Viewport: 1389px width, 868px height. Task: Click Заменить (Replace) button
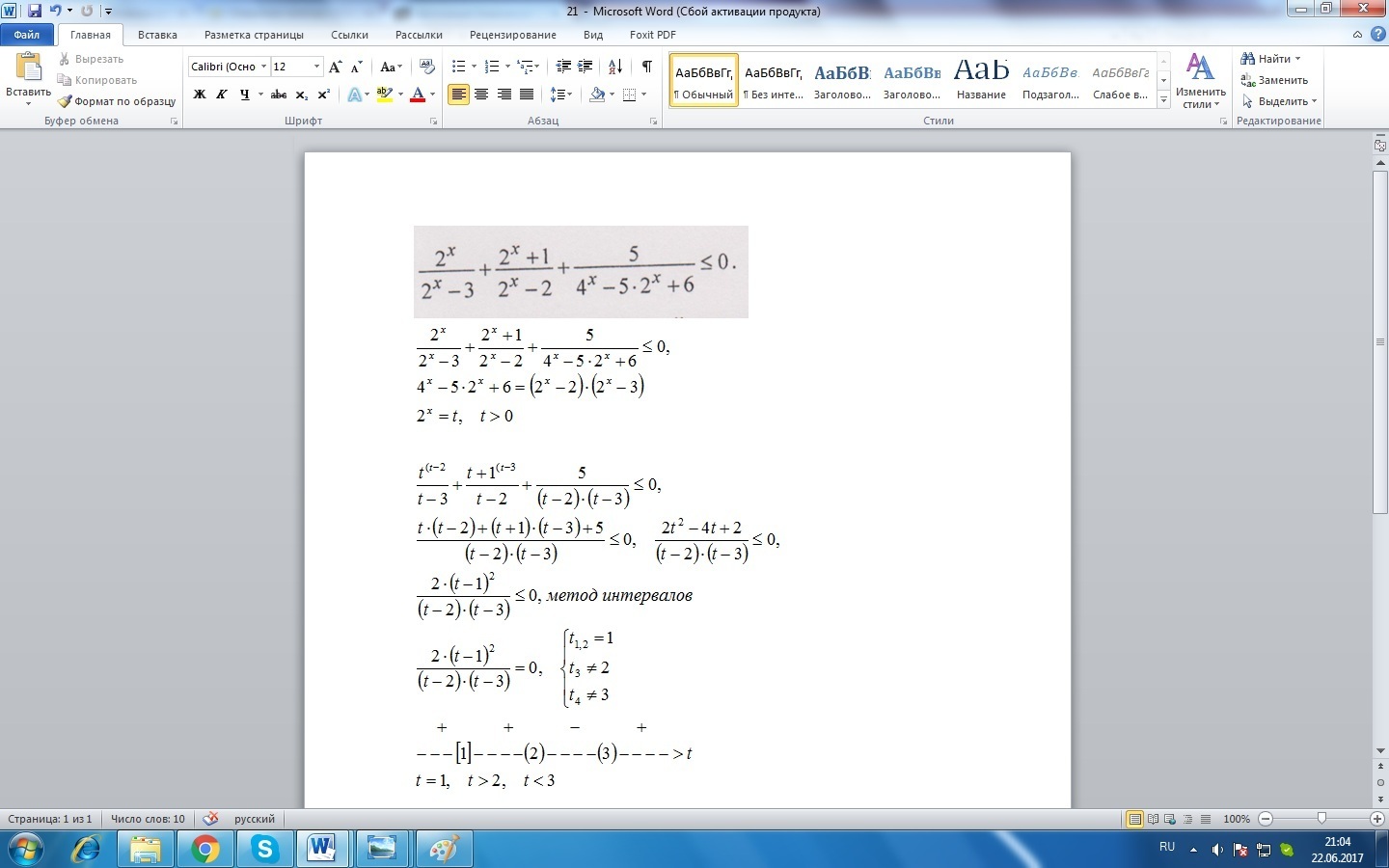(1273, 80)
